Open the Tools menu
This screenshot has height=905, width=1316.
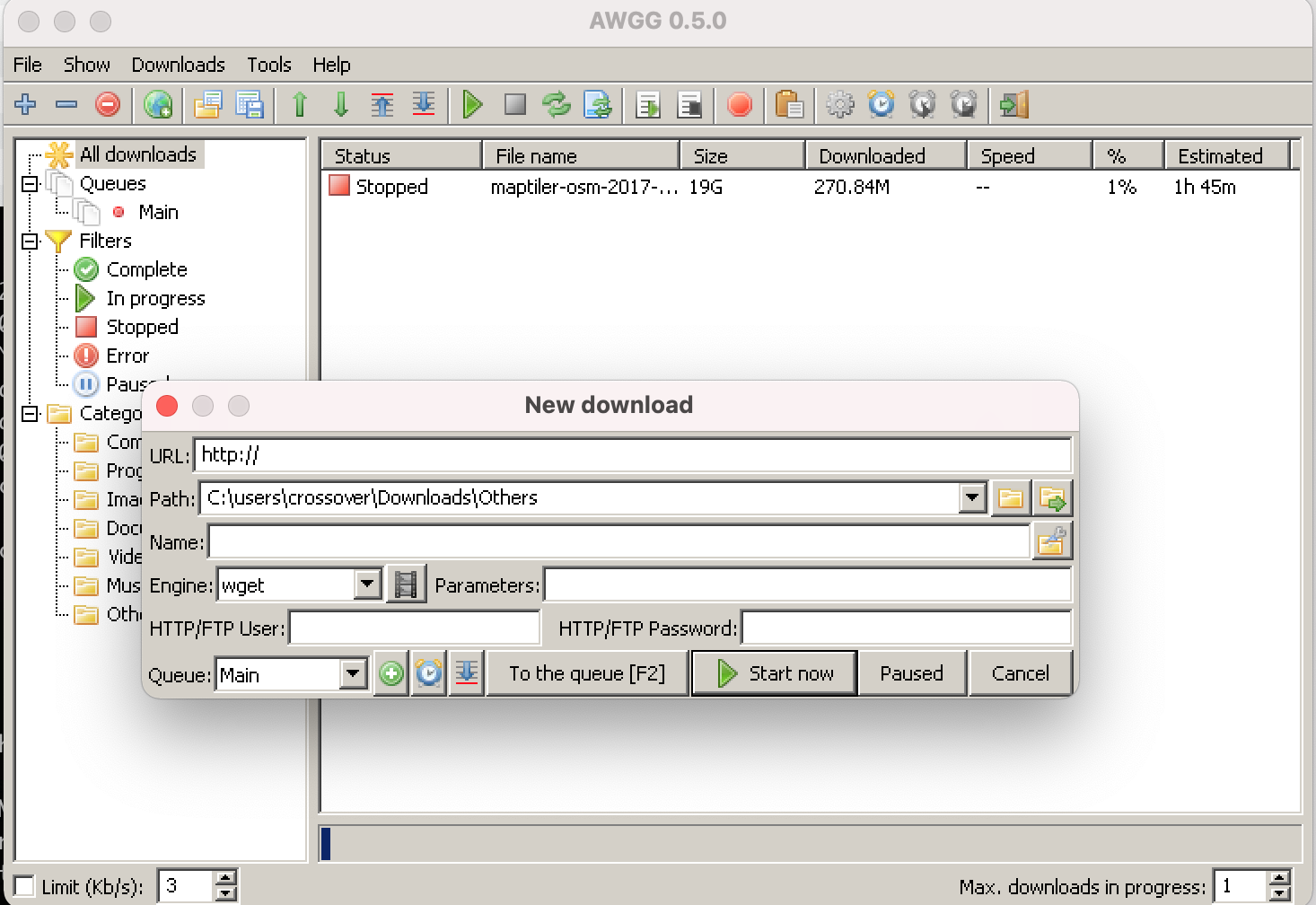[x=268, y=65]
